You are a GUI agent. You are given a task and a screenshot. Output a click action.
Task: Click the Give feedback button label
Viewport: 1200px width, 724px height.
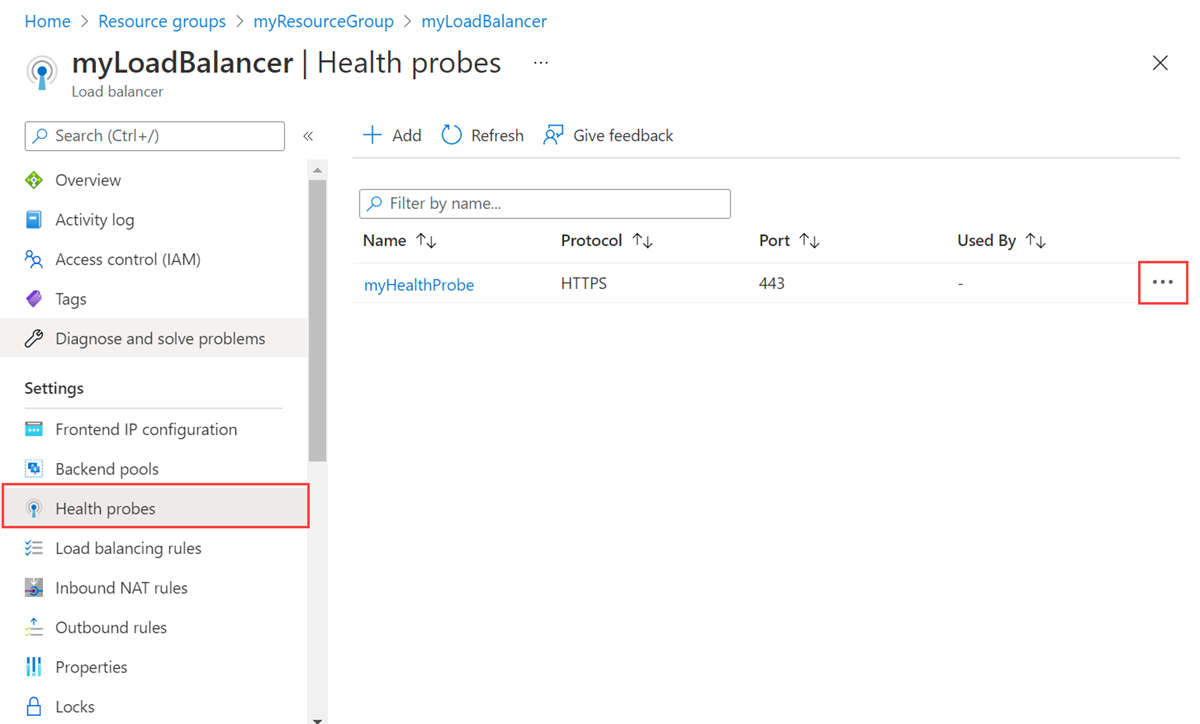[623, 136]
